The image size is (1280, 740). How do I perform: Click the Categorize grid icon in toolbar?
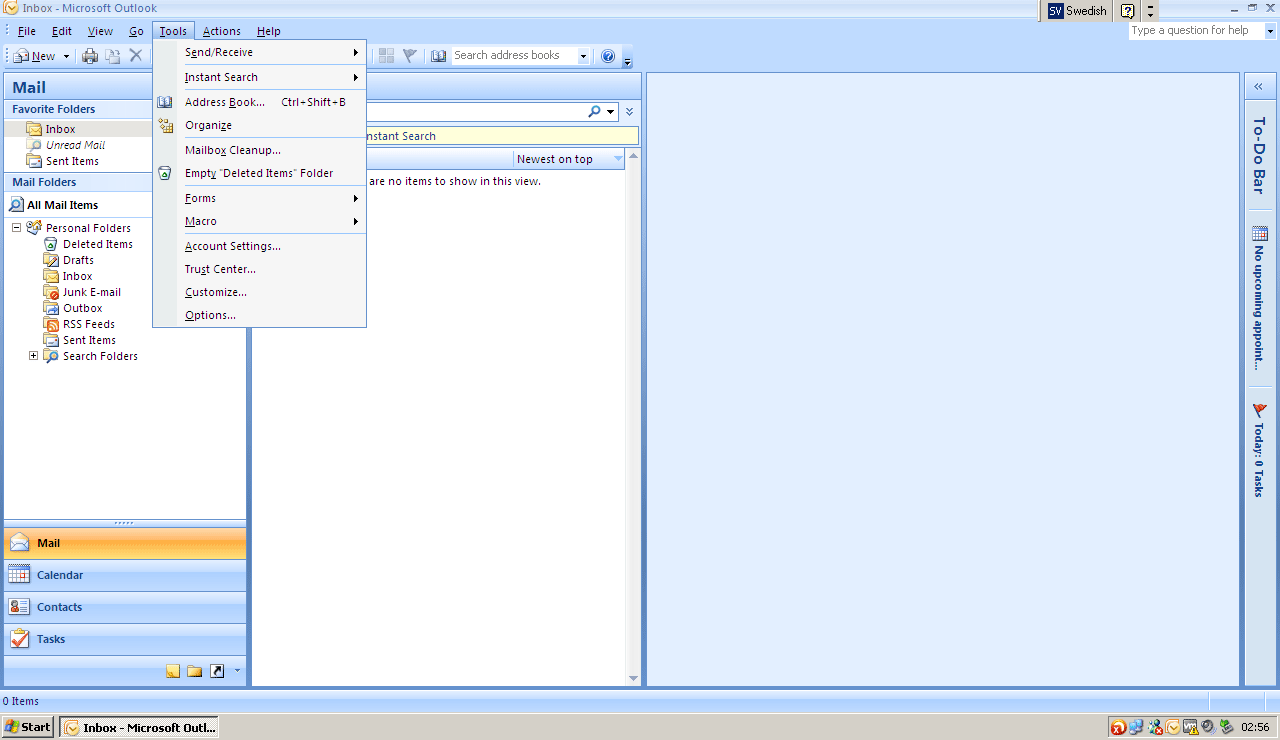386,56
